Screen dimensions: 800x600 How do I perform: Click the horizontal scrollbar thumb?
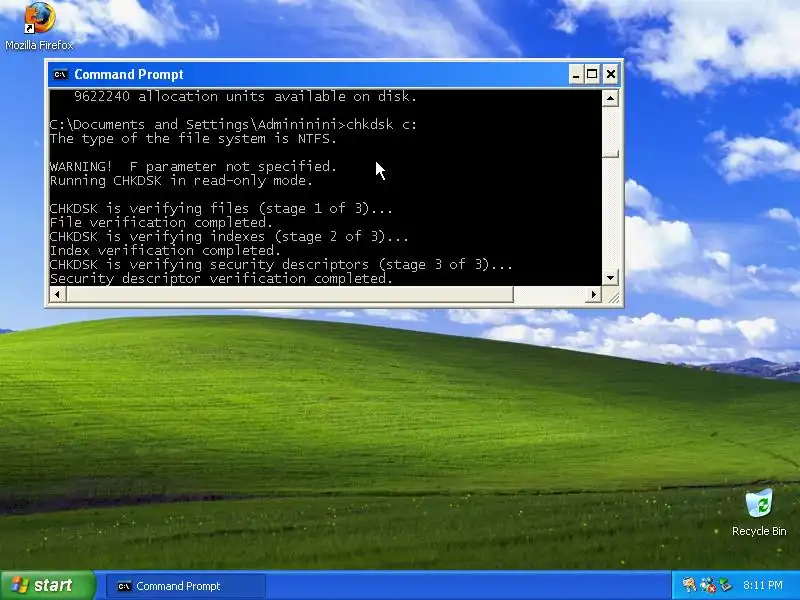coord(290,294)
